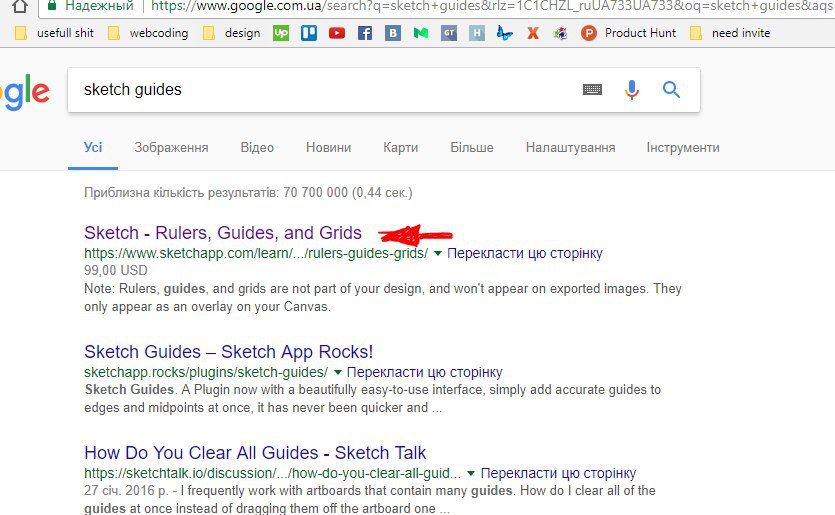Open the 'need invite' bookmarks folder
This screenshot has height=515, width=835.
pos(730,33)
